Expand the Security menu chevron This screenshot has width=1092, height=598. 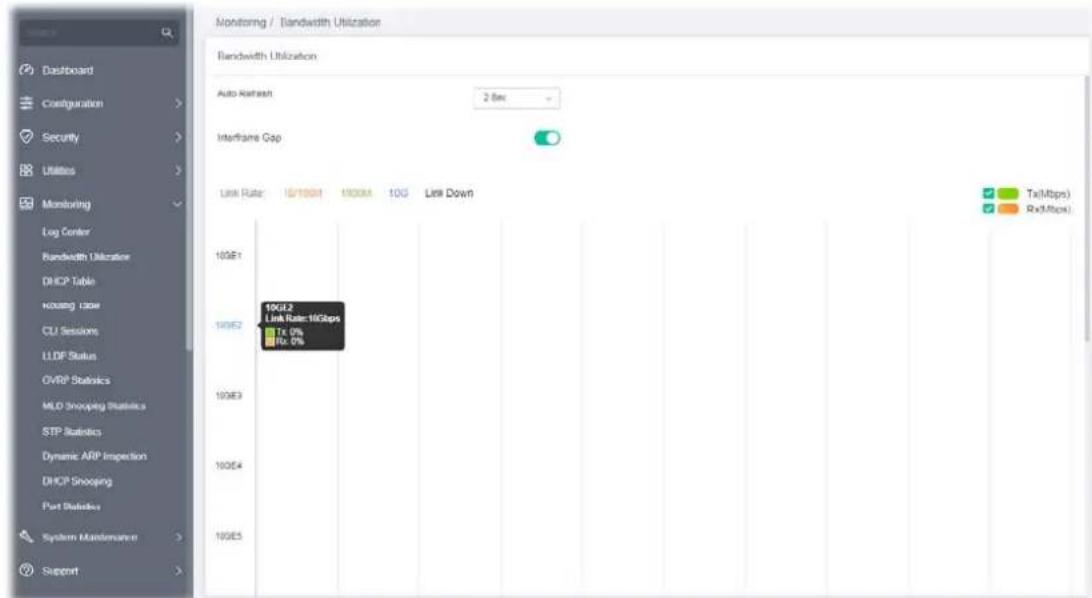(x=178, y=137)
